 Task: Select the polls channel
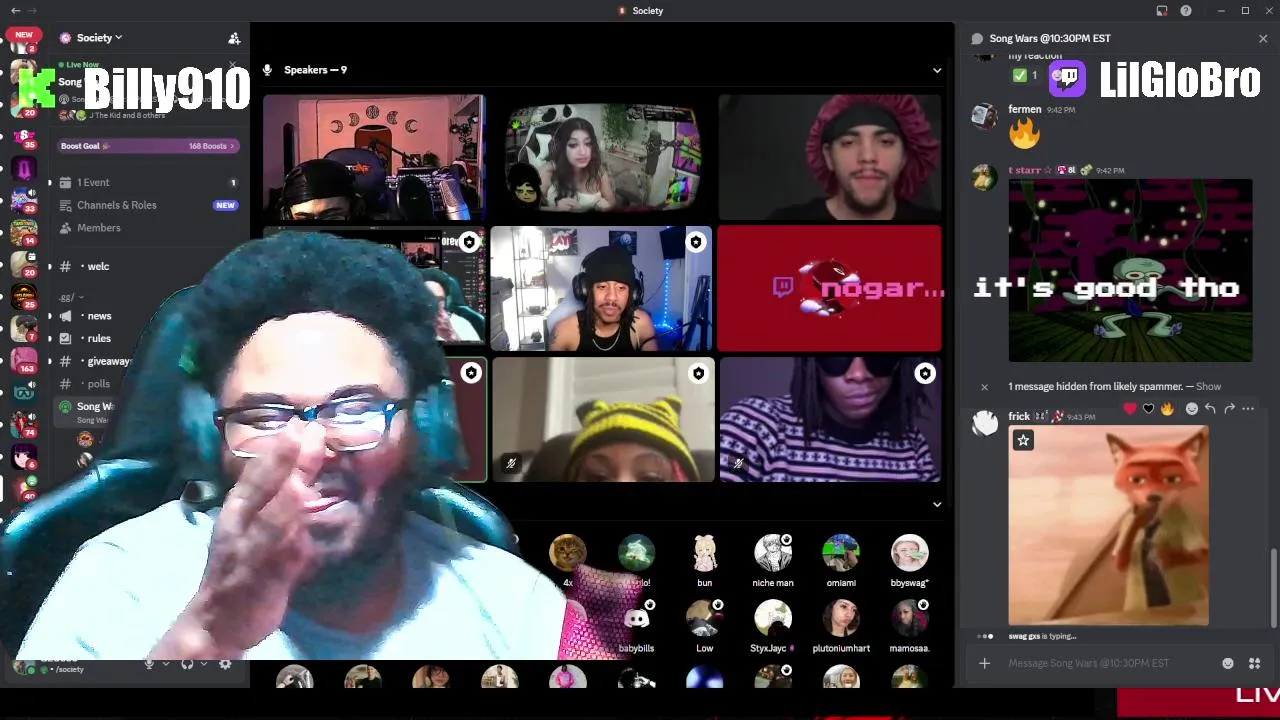pos(98,384)
